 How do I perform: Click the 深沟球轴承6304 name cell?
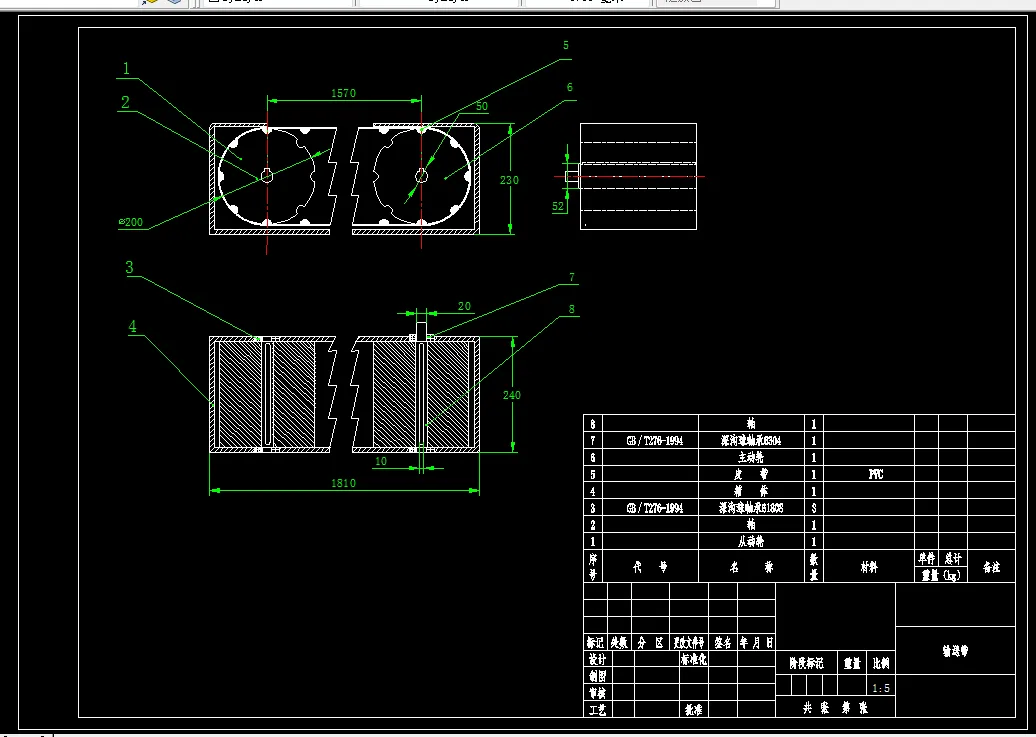coord(751,440)
